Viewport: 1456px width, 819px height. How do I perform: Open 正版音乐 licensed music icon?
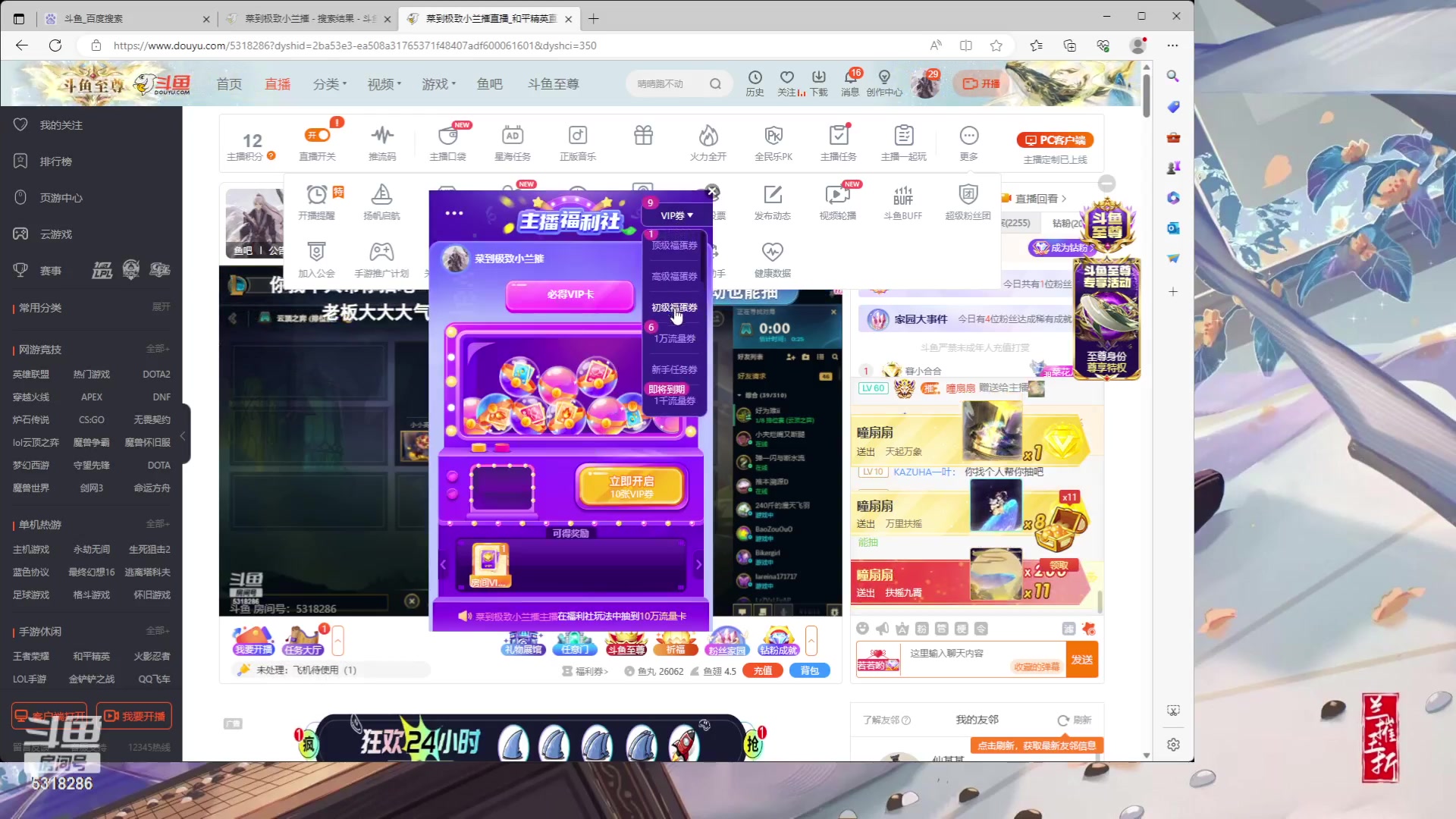[578, 143]
